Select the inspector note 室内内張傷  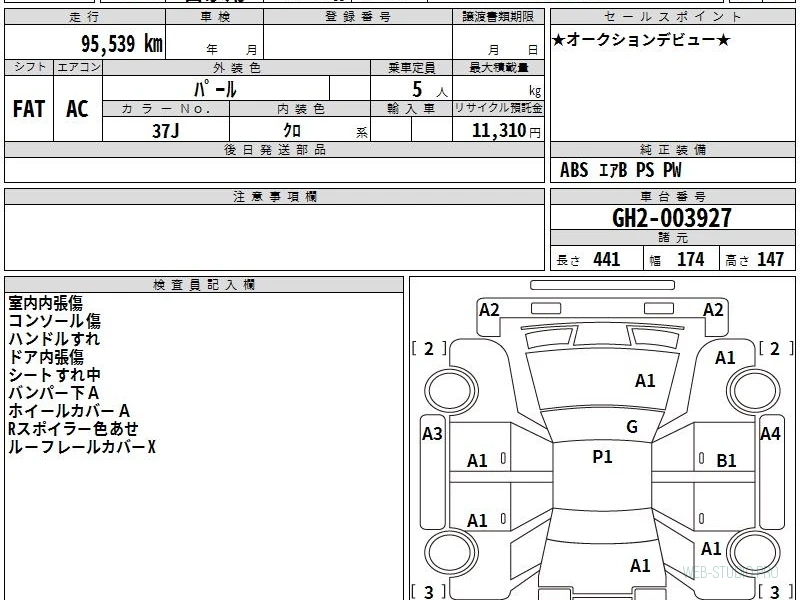[45, 303]
